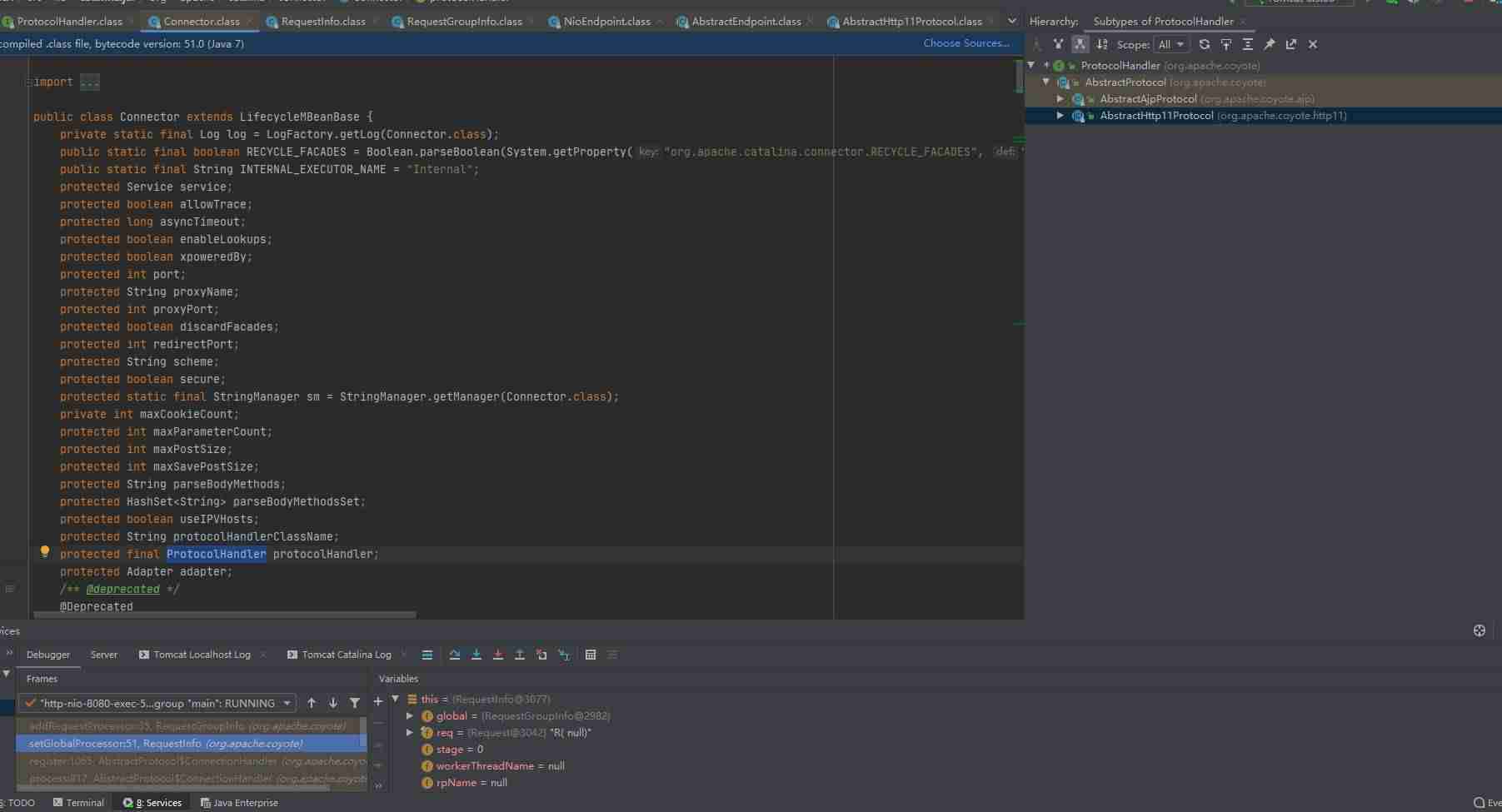Open the Server tab in debugger
This screenshot has width=1502, height=812.
click(104, 655)
